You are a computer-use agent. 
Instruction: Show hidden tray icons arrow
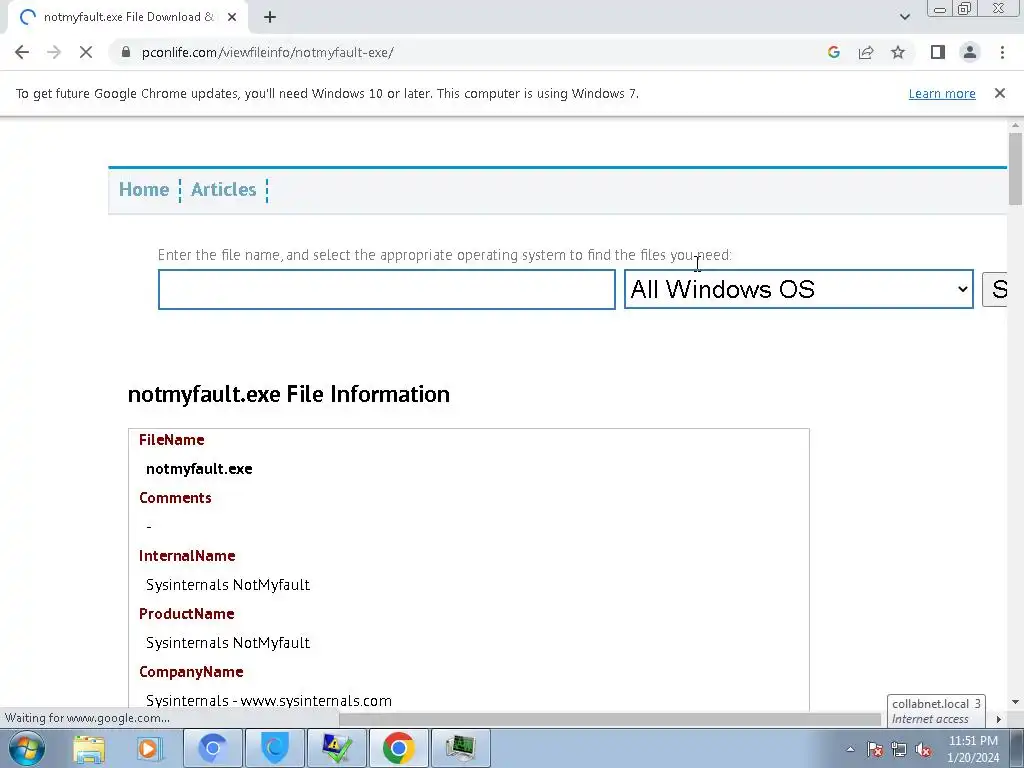point(850,749)
